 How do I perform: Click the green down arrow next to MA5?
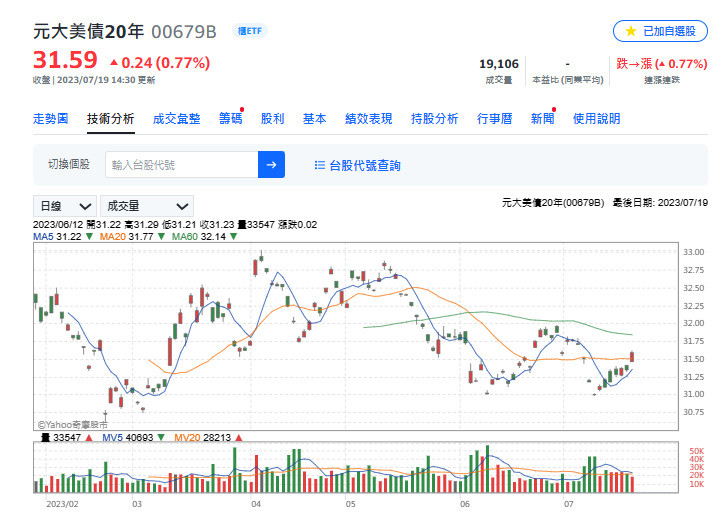point(89,237)
